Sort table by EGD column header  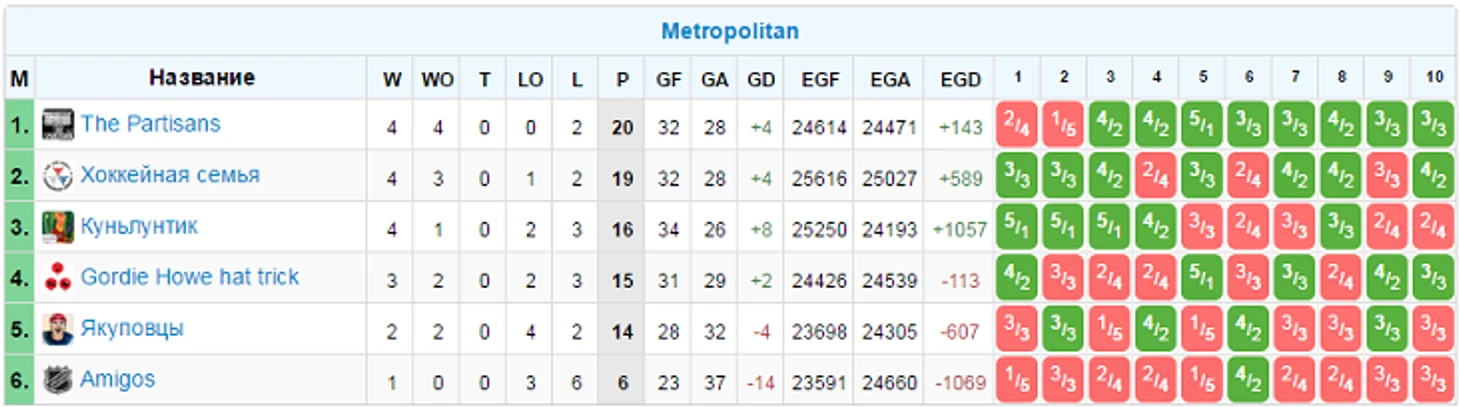click(x=960, y=79)
